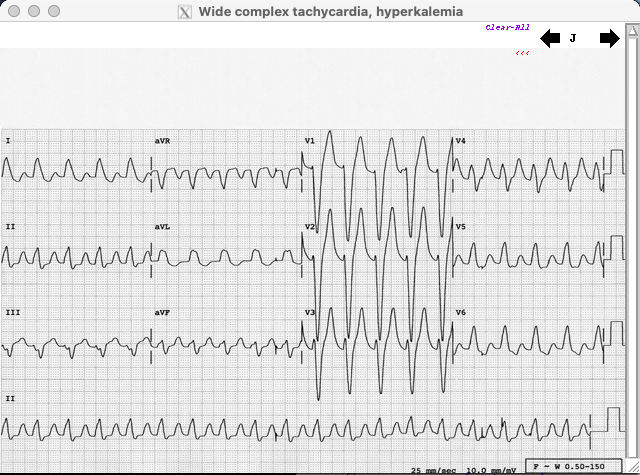Close the ECG window with the red button
Screen dimensions: 640x475
click(13, 11)
